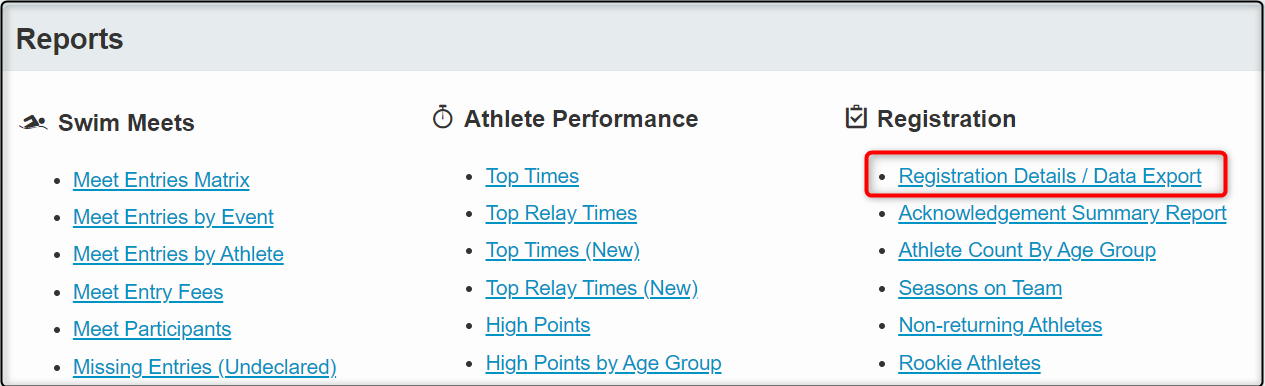The image size is (1265, 386).
Task: View the High Points report
Action: (538, 325)
